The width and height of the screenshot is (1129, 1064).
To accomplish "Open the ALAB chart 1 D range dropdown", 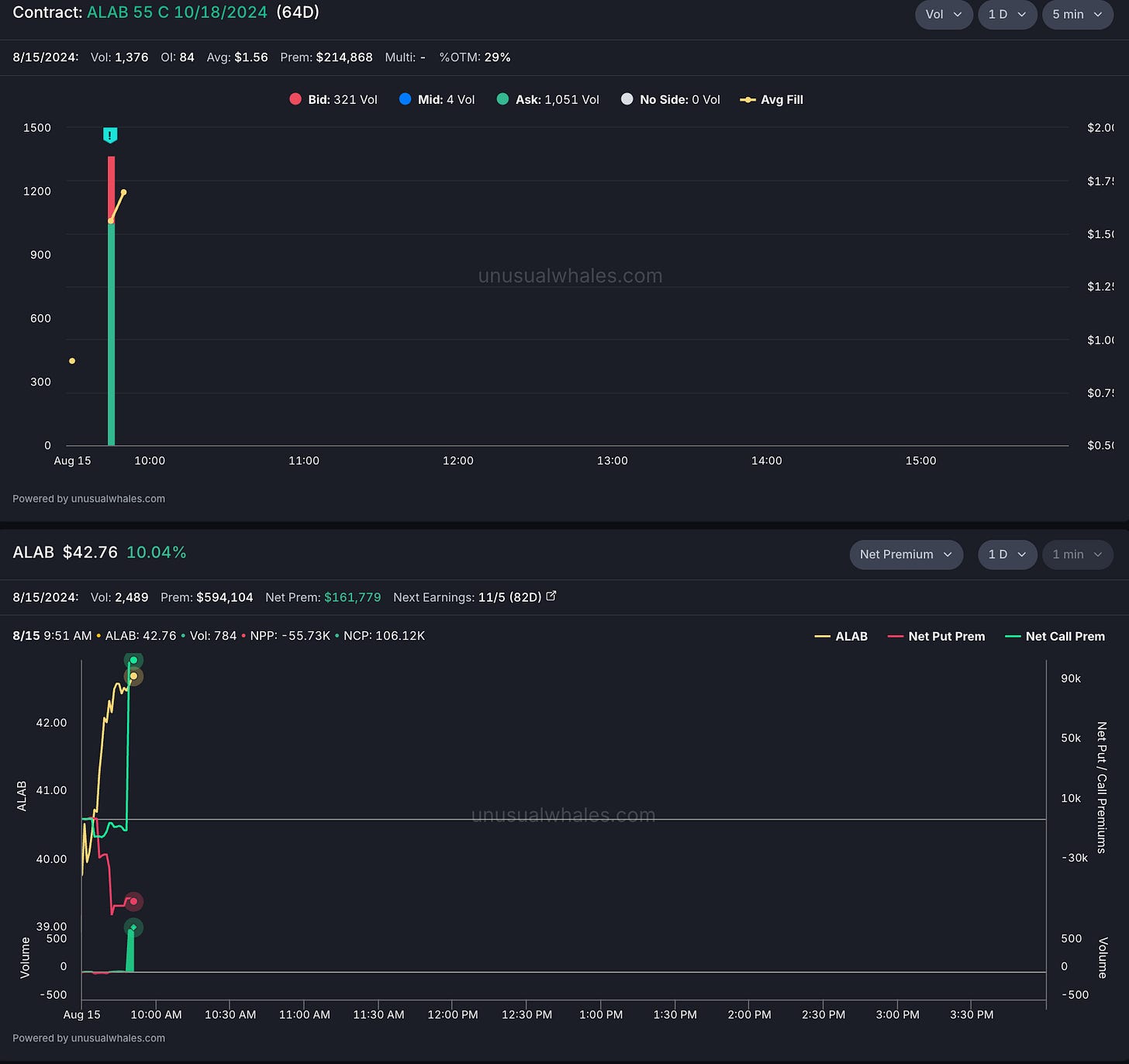I will click(x=1007, y=554).
